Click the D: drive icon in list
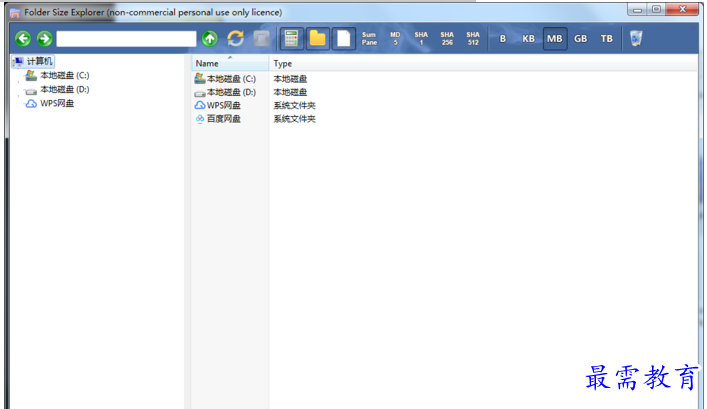 coord(200,93)
